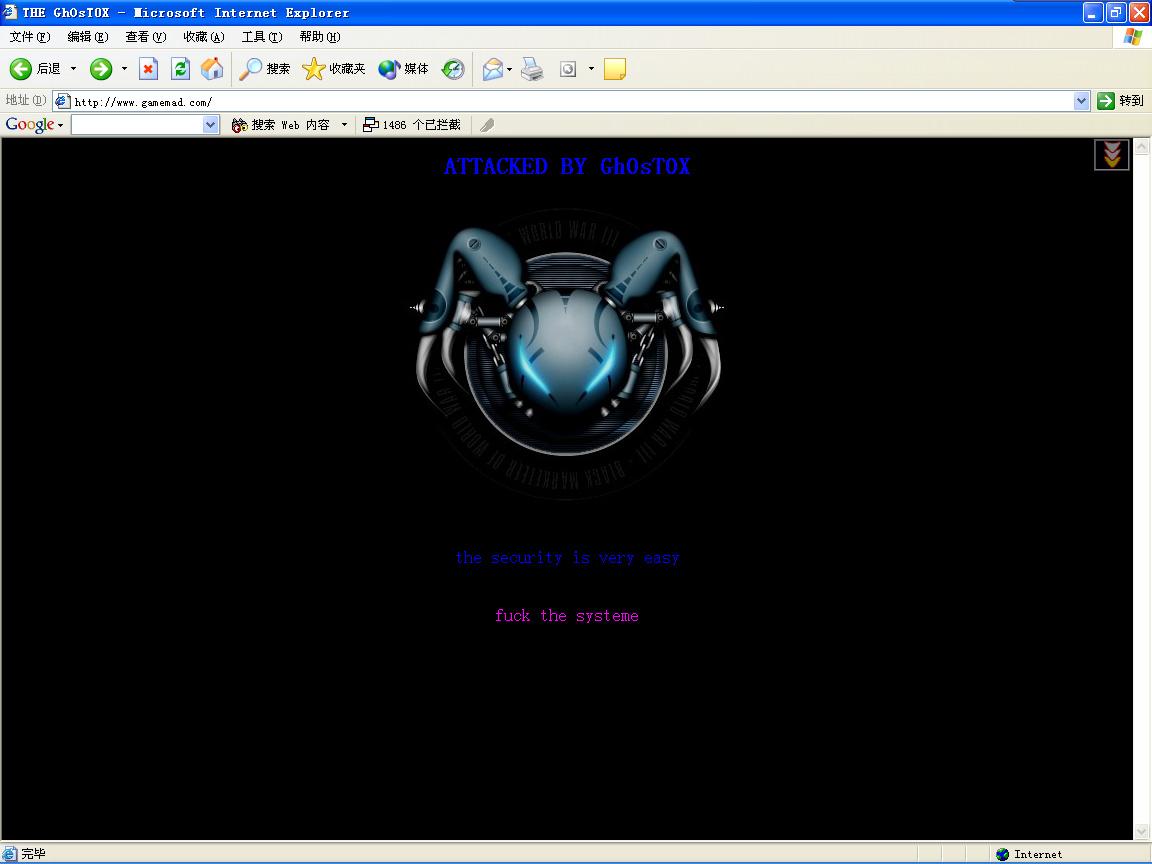
Task: Expand the Google search box dropdown
Action: [x=211, y=125]
